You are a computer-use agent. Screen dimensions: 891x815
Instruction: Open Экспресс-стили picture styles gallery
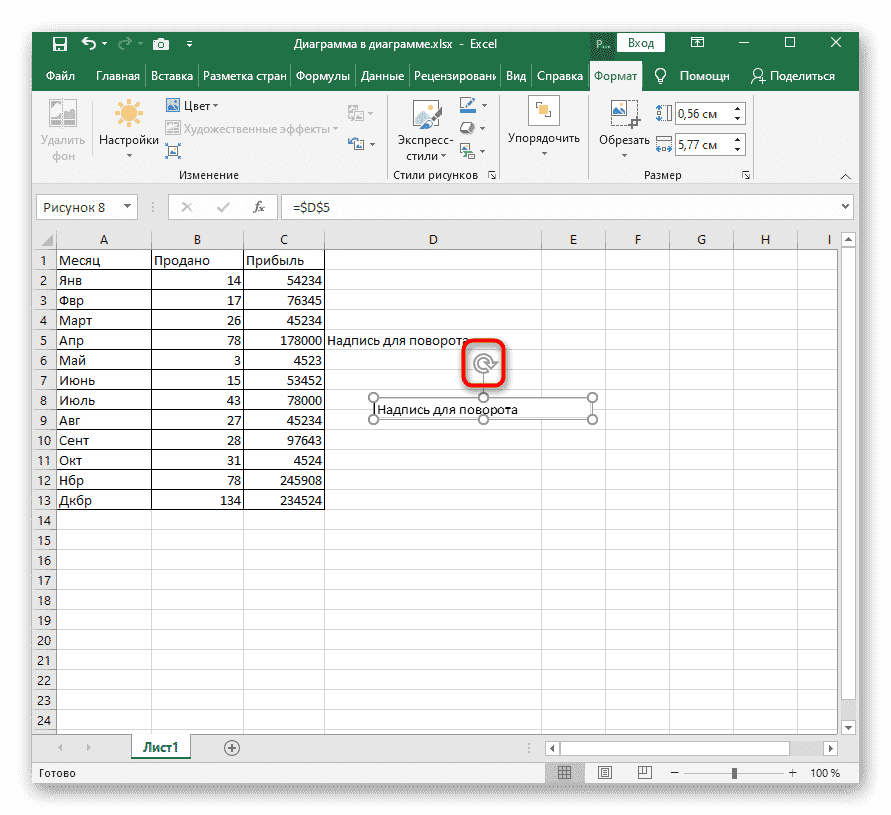point(425,130)
